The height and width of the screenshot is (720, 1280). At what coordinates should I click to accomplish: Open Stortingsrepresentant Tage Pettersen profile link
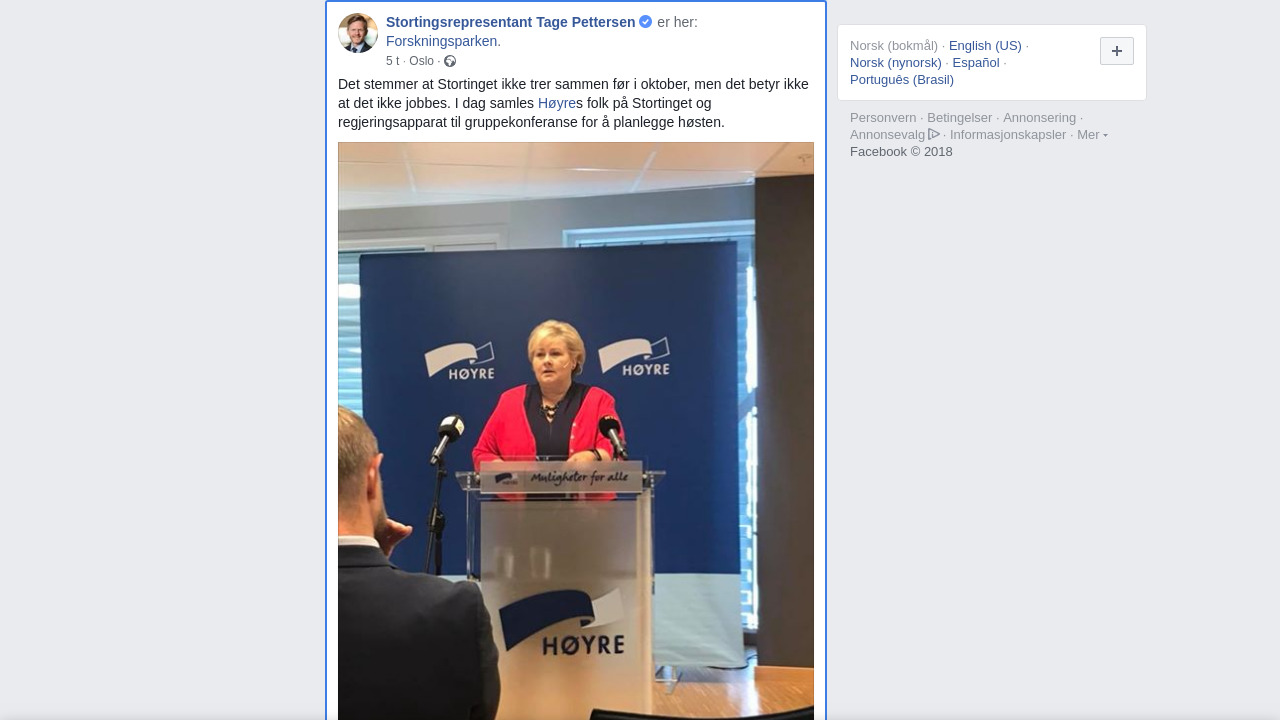tap(510, 22)
